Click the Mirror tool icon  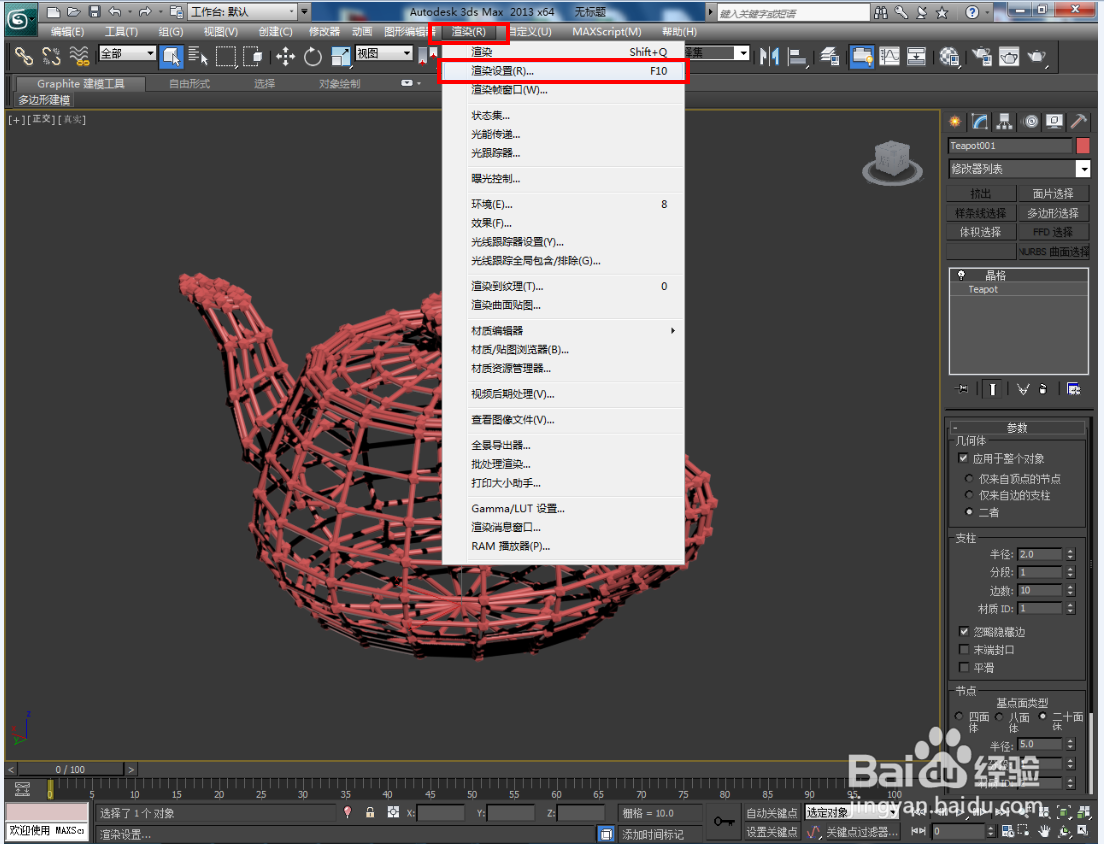click(769, 56)
